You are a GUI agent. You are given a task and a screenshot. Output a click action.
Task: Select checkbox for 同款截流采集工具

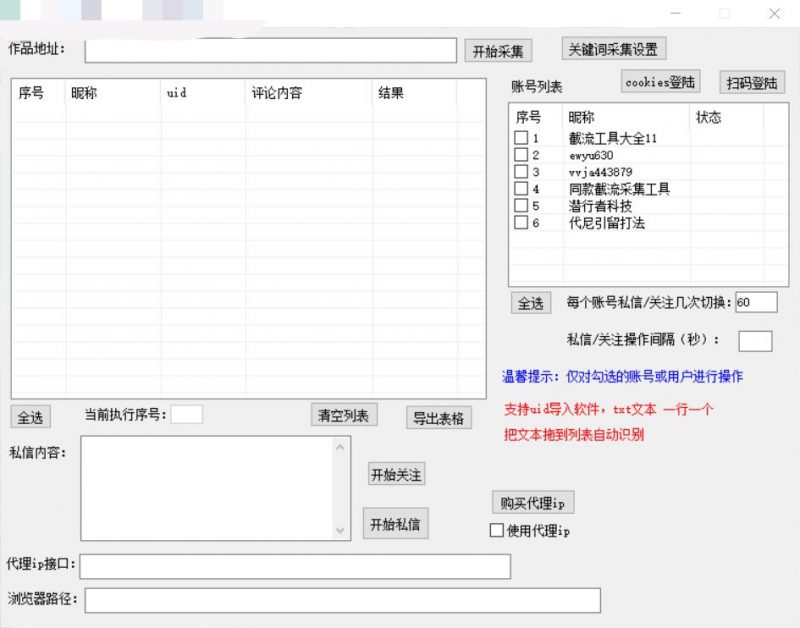point(521,189)
